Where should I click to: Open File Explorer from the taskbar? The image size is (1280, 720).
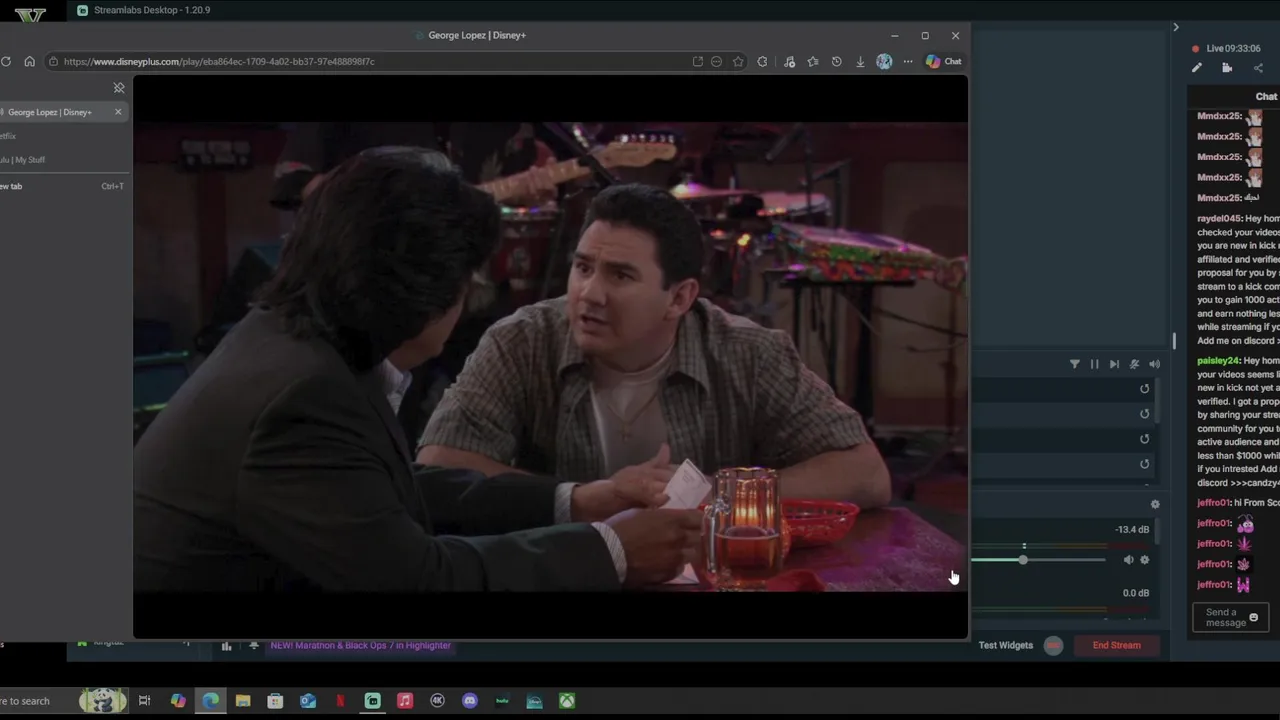point(243,701)
